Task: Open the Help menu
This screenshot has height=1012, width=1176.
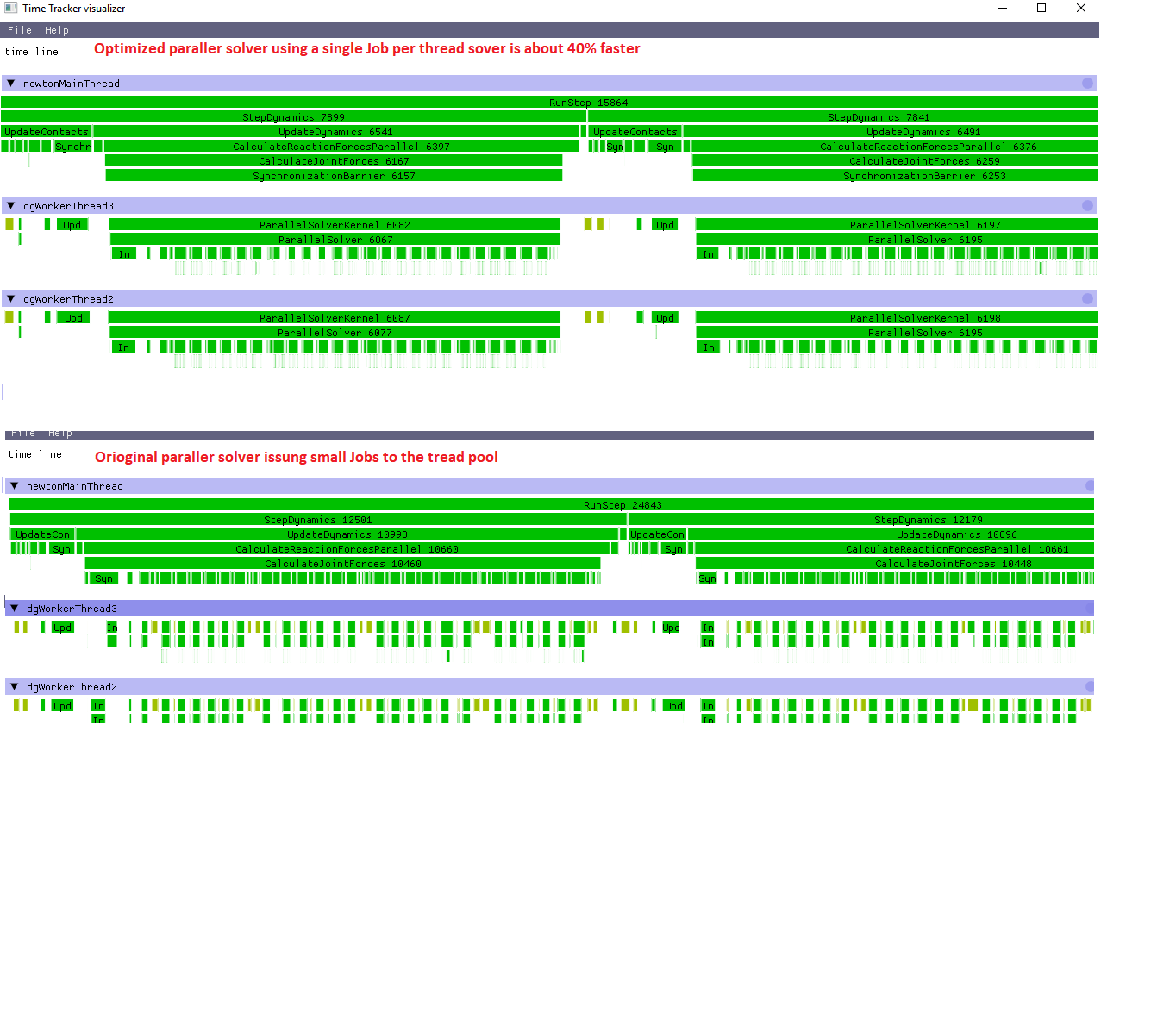Action: point(57,30)
